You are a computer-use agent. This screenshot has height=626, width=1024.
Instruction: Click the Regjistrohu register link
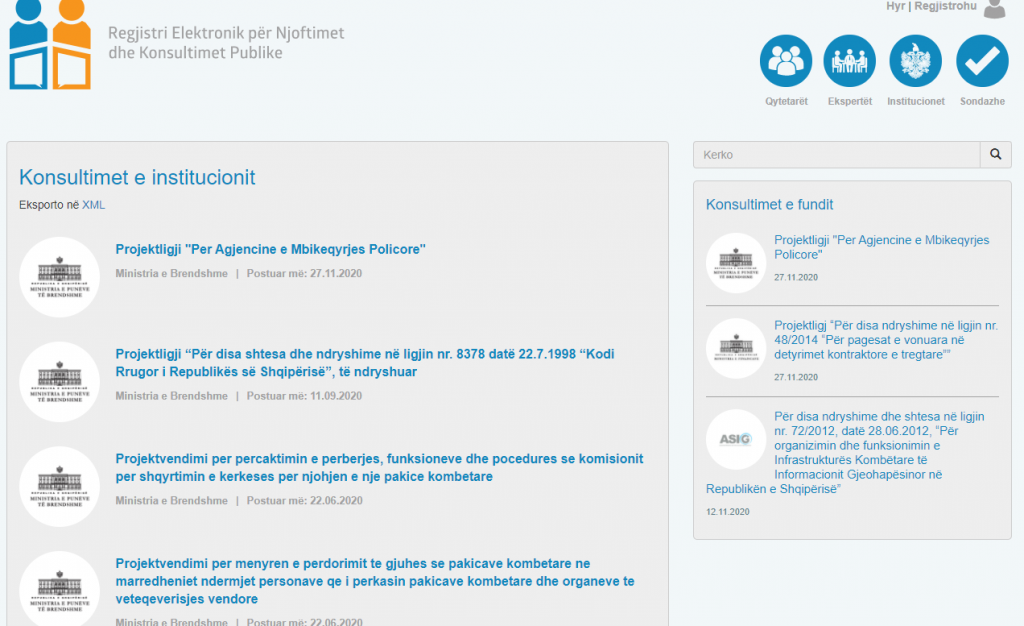pos(944,6)
